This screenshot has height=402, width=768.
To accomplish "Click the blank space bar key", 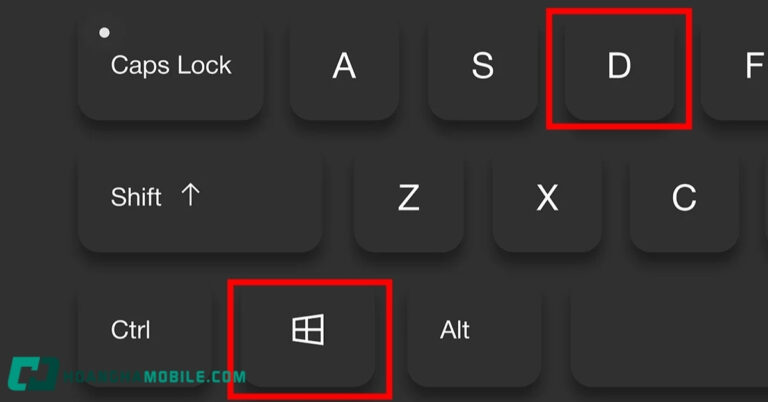I will tap(670, 333).
